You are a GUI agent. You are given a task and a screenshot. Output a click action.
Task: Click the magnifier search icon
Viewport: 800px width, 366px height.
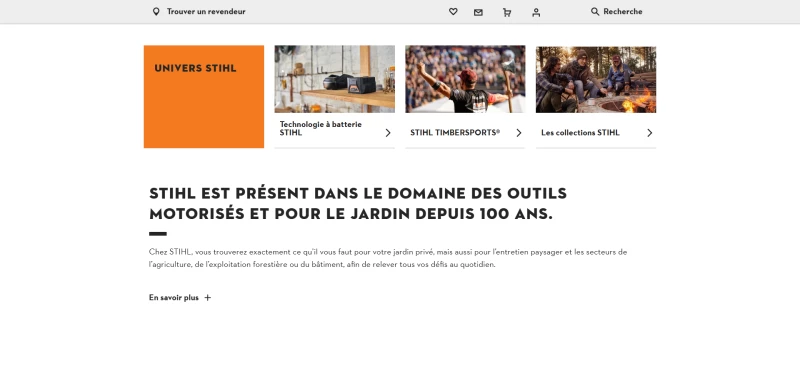point(595,11)
